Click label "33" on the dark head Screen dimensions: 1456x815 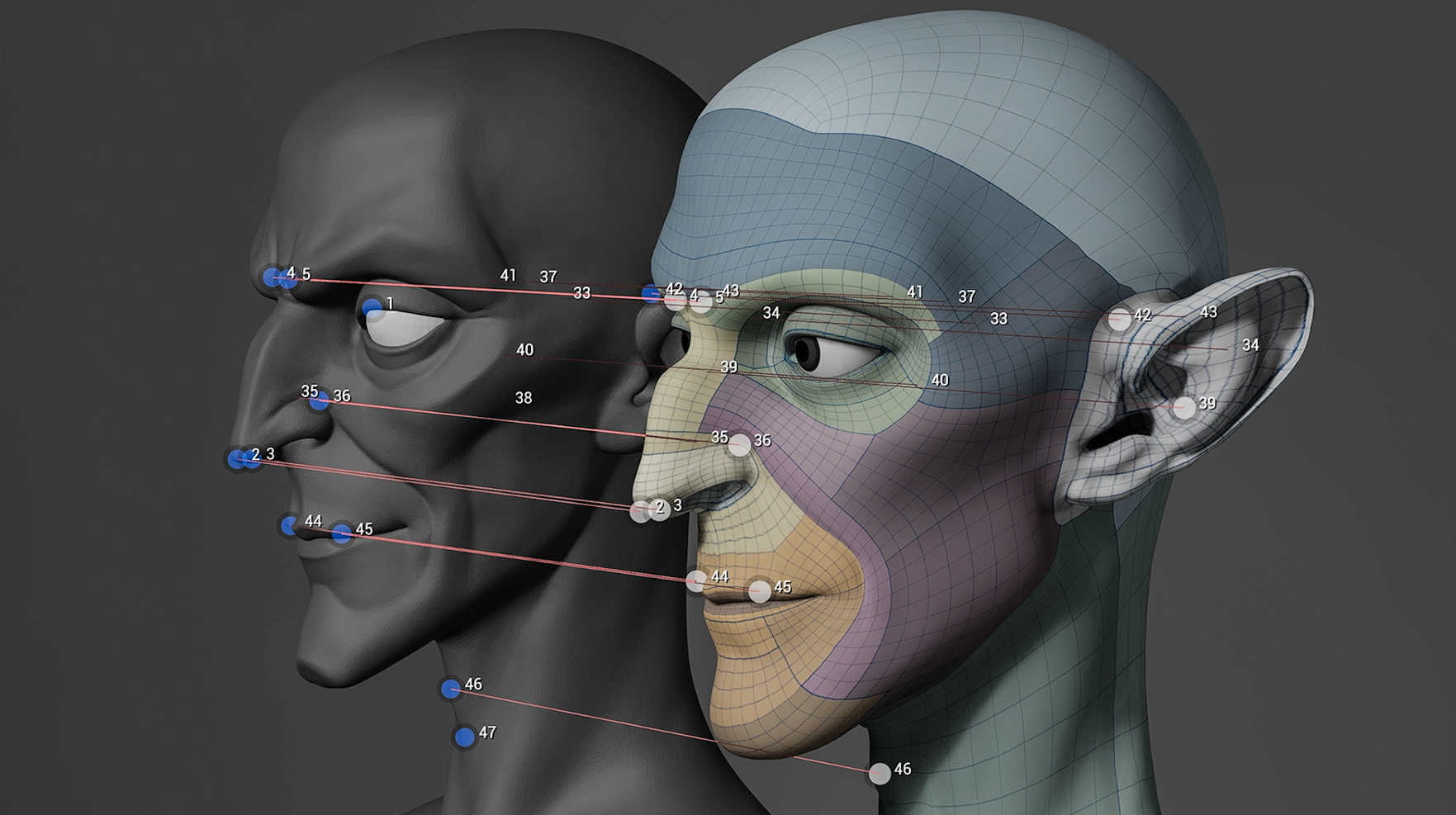click(x=581, y=293)
